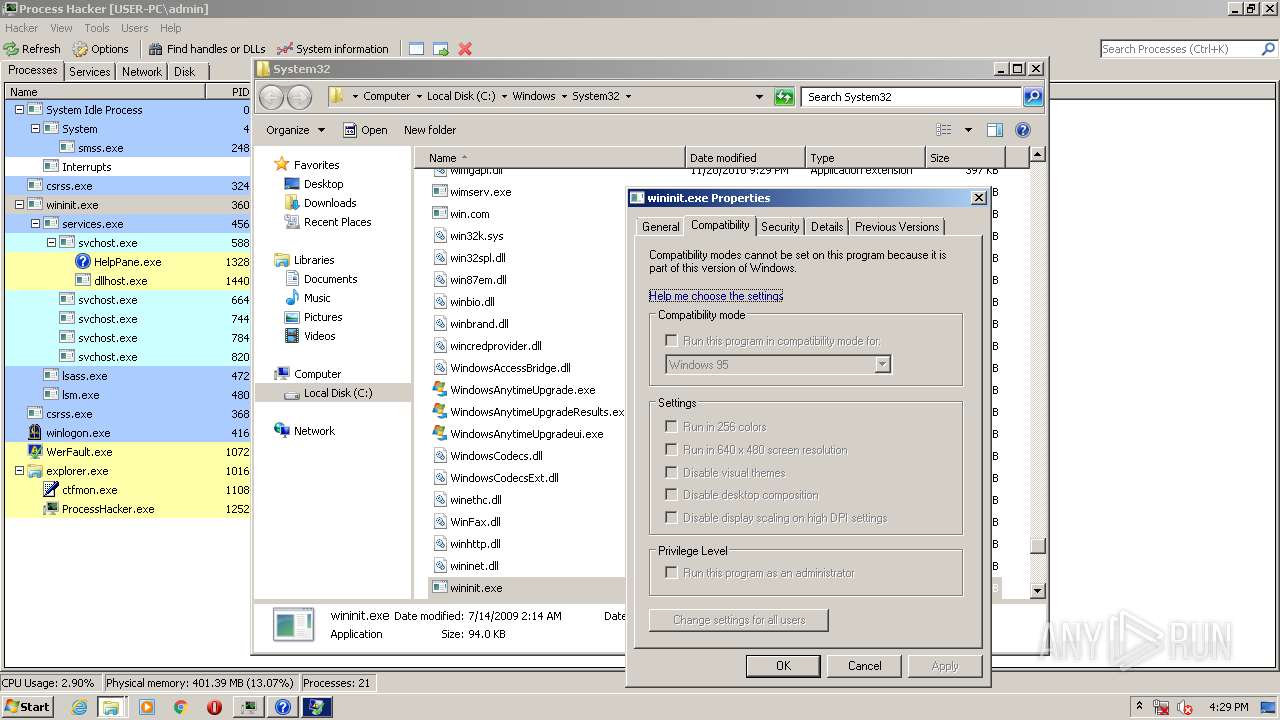Viewport: 1280px width, 720px height.
Task: Open Windows Explorer taskbar button
Action: (x=110, y=707)
